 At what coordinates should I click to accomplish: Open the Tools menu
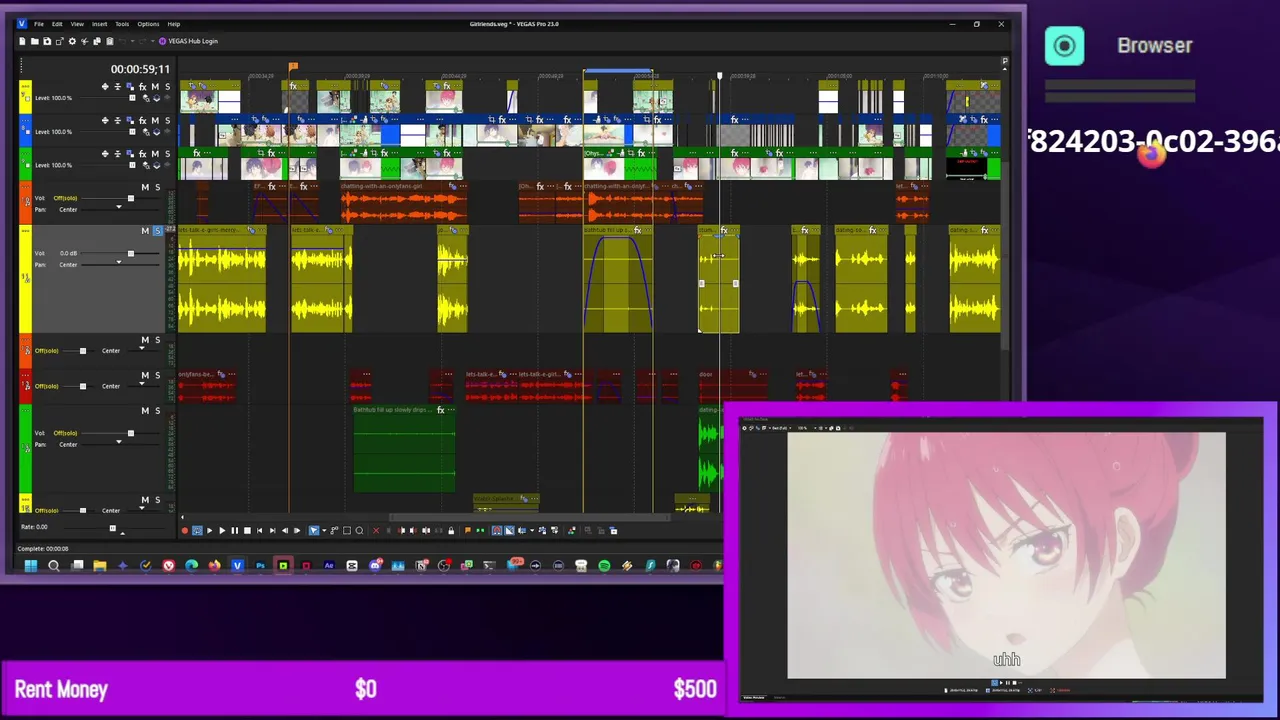[122, 24]
